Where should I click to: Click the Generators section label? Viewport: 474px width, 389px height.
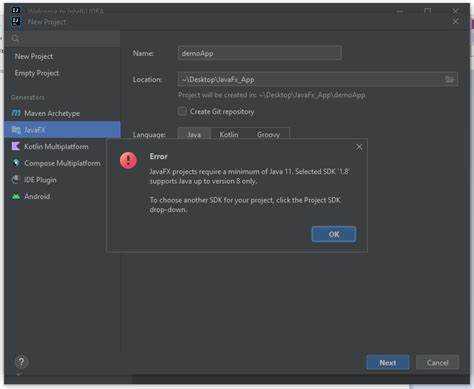(x=27, y=97)
